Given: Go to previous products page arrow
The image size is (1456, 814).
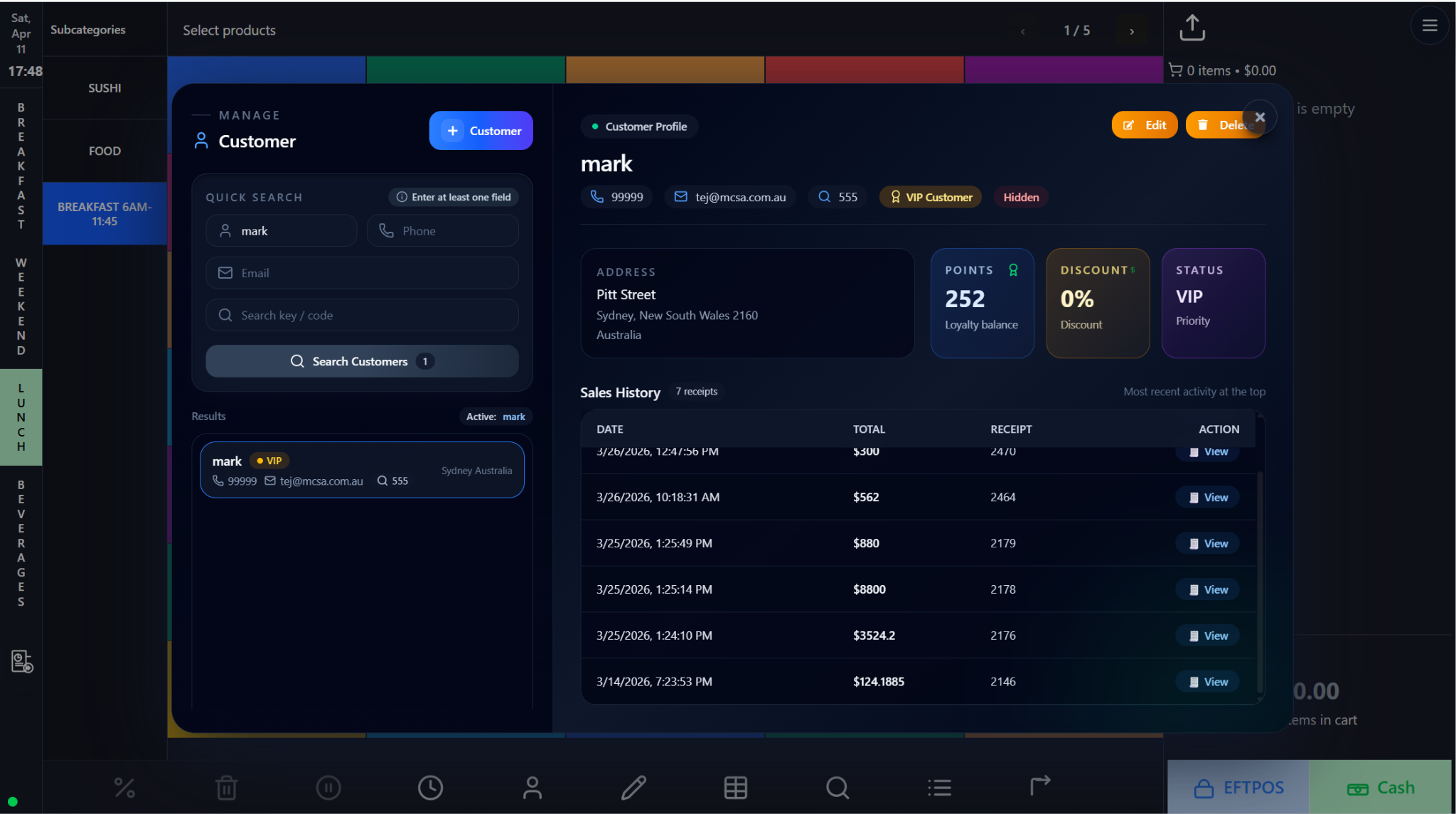Looking at the screenshot, I should click(1022, 31).
